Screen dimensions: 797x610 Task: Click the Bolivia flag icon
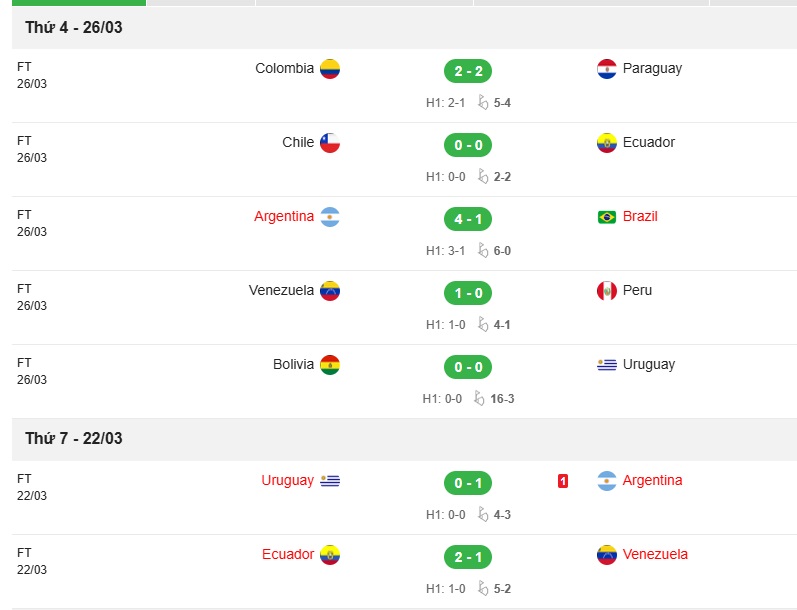coord(330,365)
